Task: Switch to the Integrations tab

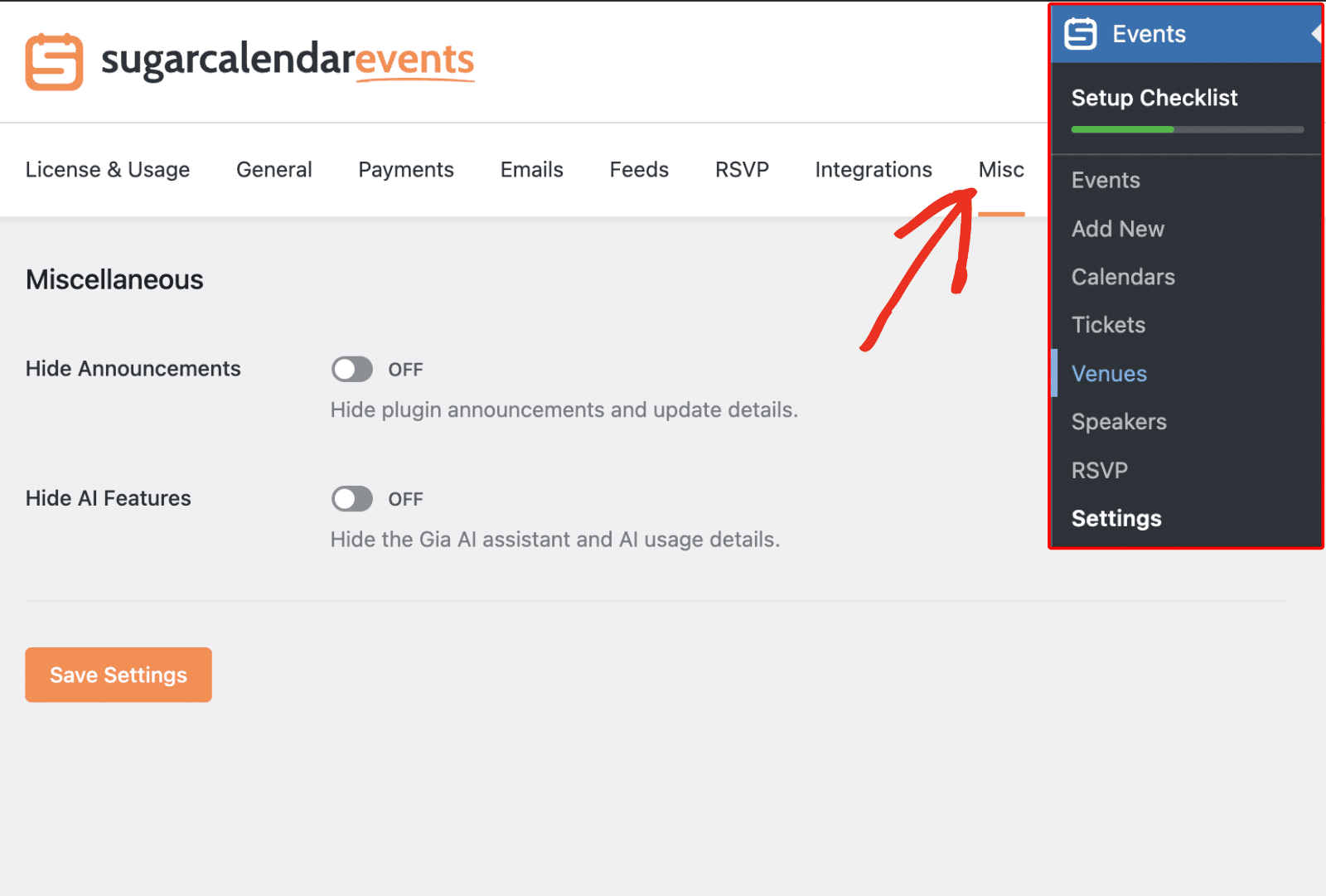Action: pyautogui.click(x=874, y=170)
